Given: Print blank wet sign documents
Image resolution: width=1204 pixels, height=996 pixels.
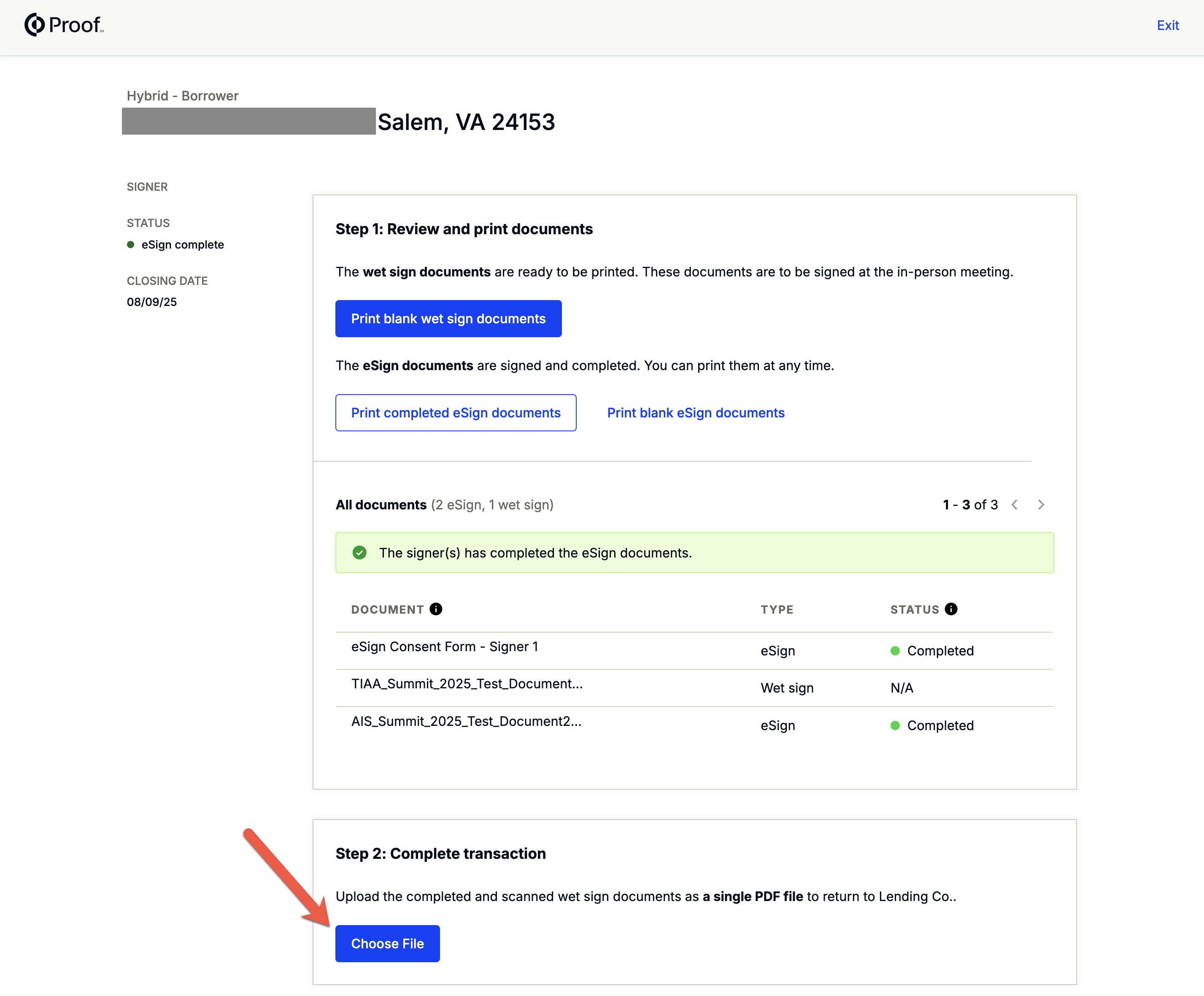Looking at the screenshot, I should tap(448, 319).
